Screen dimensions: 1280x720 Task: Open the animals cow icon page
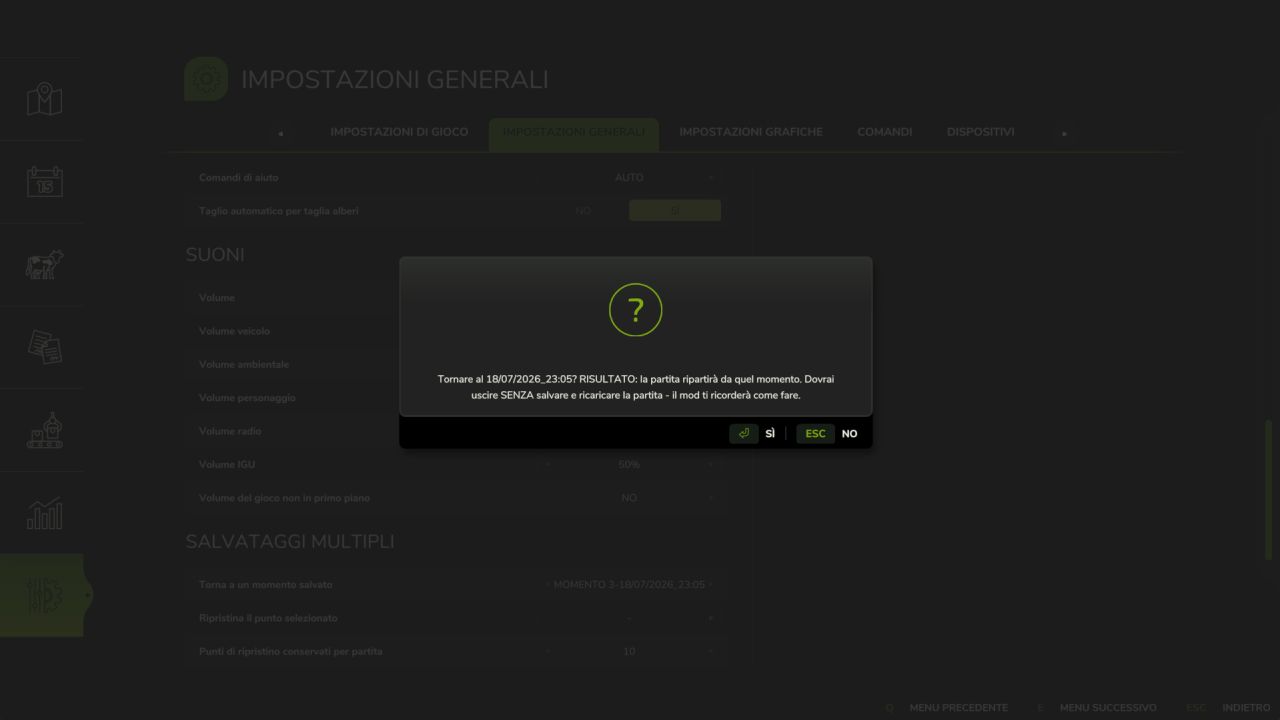[44, 264]
